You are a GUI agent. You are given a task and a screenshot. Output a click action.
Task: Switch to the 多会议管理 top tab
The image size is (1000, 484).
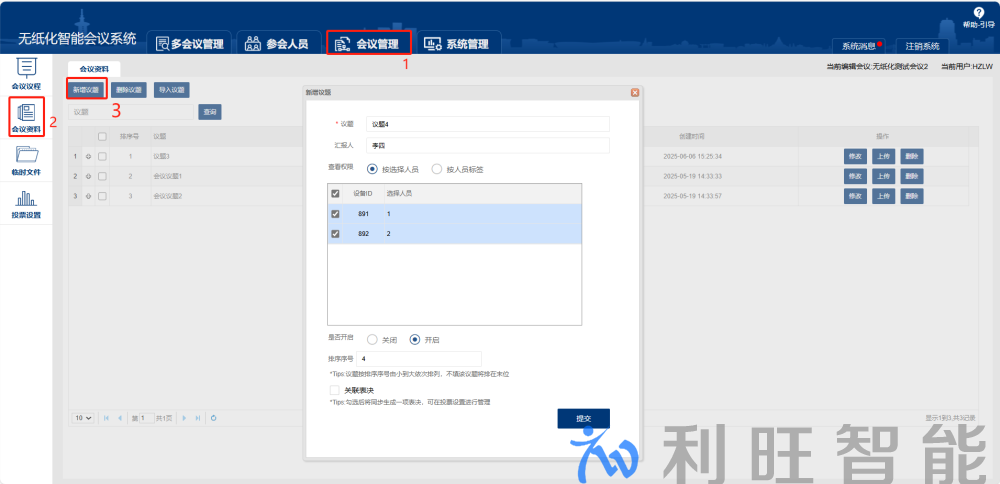190,44
